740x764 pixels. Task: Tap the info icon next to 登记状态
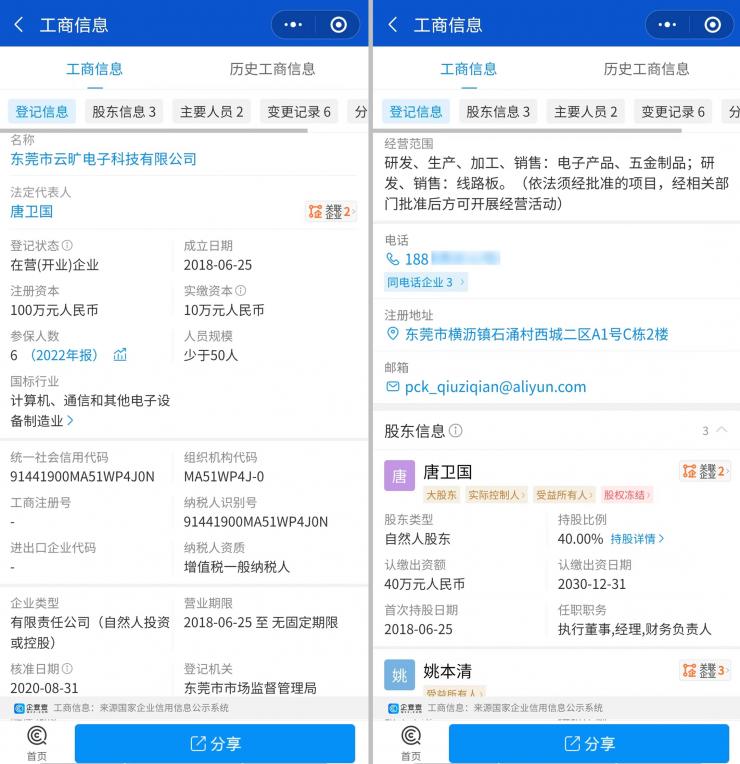point(67,245)
